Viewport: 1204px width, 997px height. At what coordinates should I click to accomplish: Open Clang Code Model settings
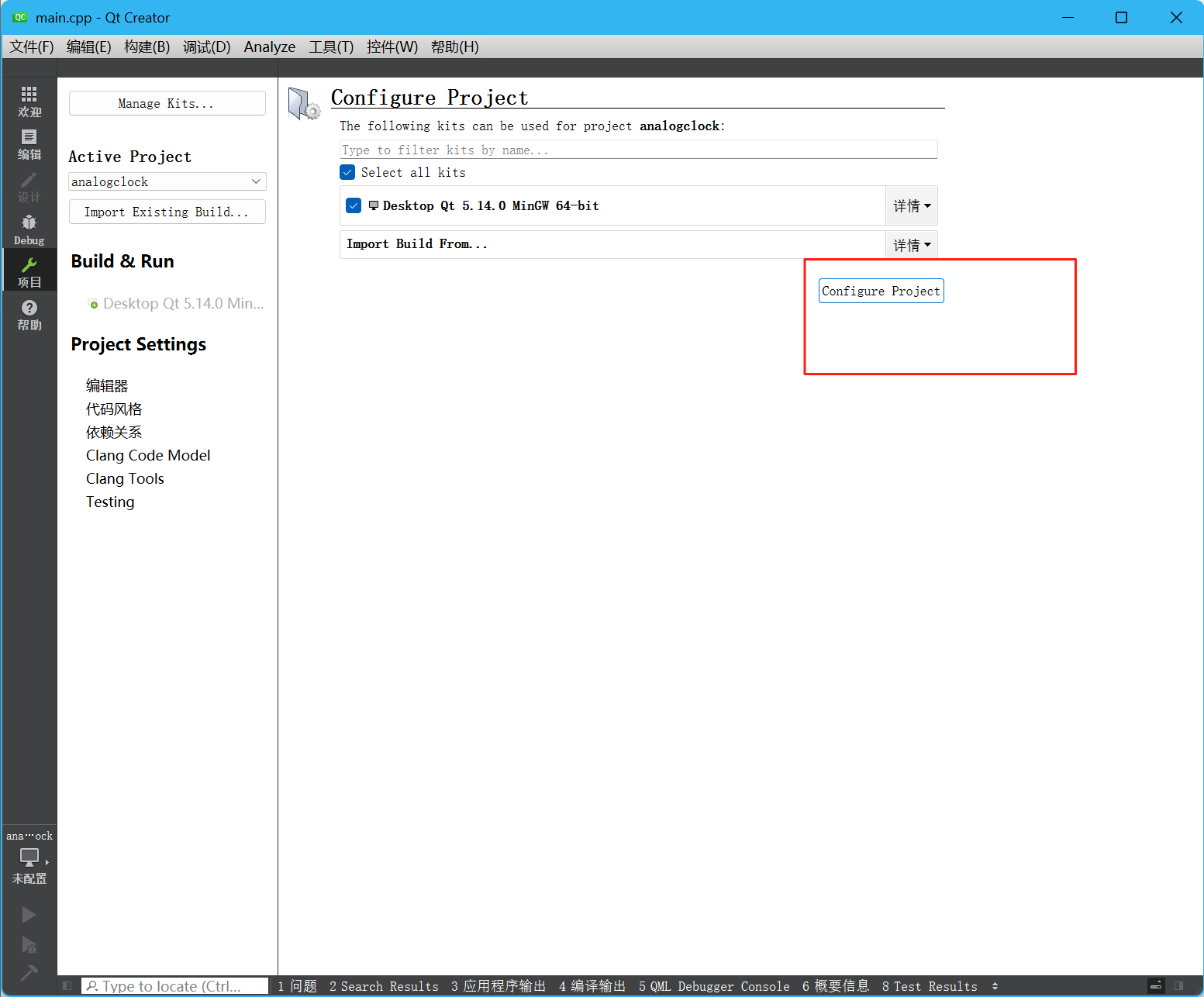coord(148,455)
